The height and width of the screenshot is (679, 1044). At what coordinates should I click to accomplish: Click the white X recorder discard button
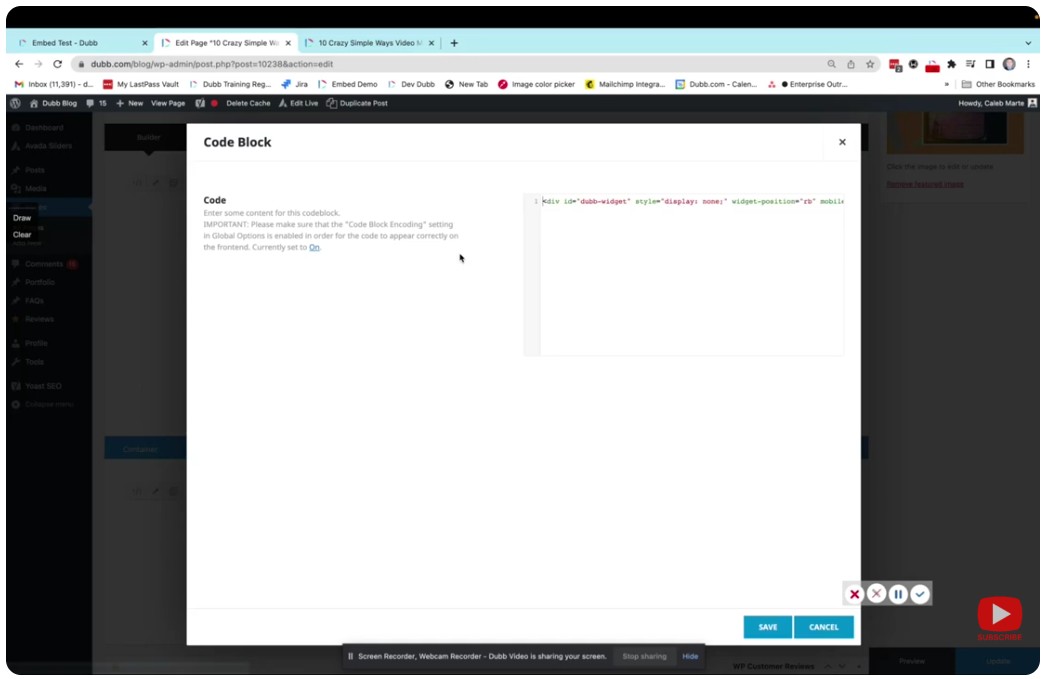tap(876, 593)
